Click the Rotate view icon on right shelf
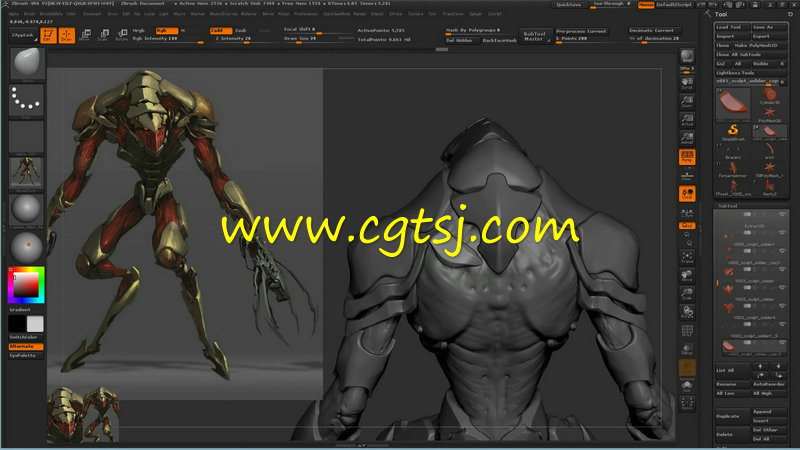 tap(687, 312)
